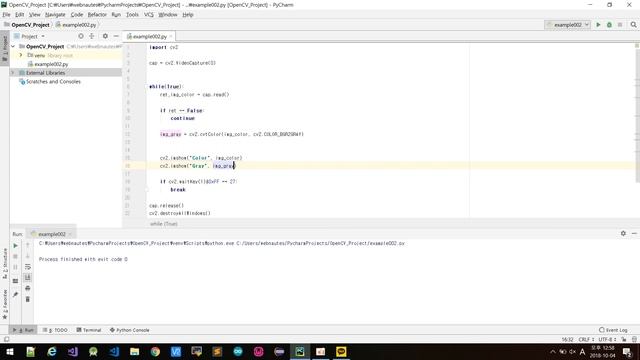Click the CRLF line separator selector
This screenshot has height=360, width=640.
click(x=586, y=340)
